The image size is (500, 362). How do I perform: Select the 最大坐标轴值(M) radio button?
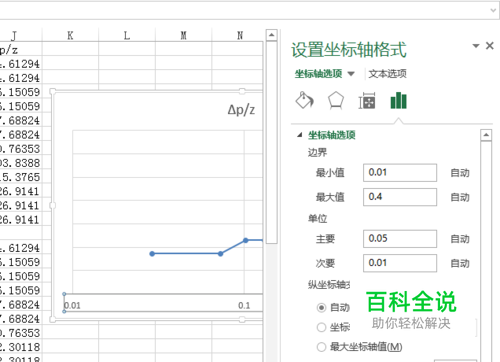click(x=321, y=347)
